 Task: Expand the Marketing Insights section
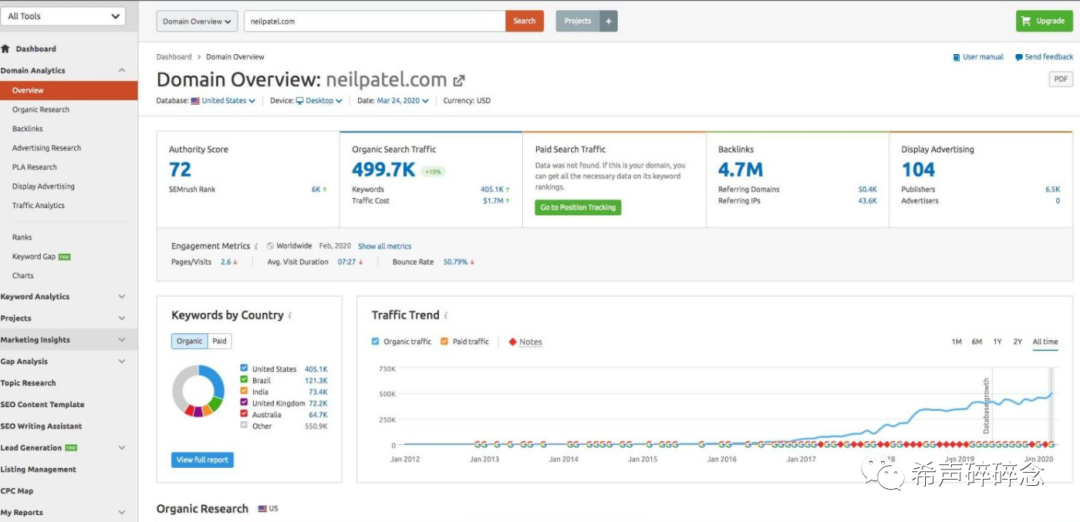click(x=122, y=340)
